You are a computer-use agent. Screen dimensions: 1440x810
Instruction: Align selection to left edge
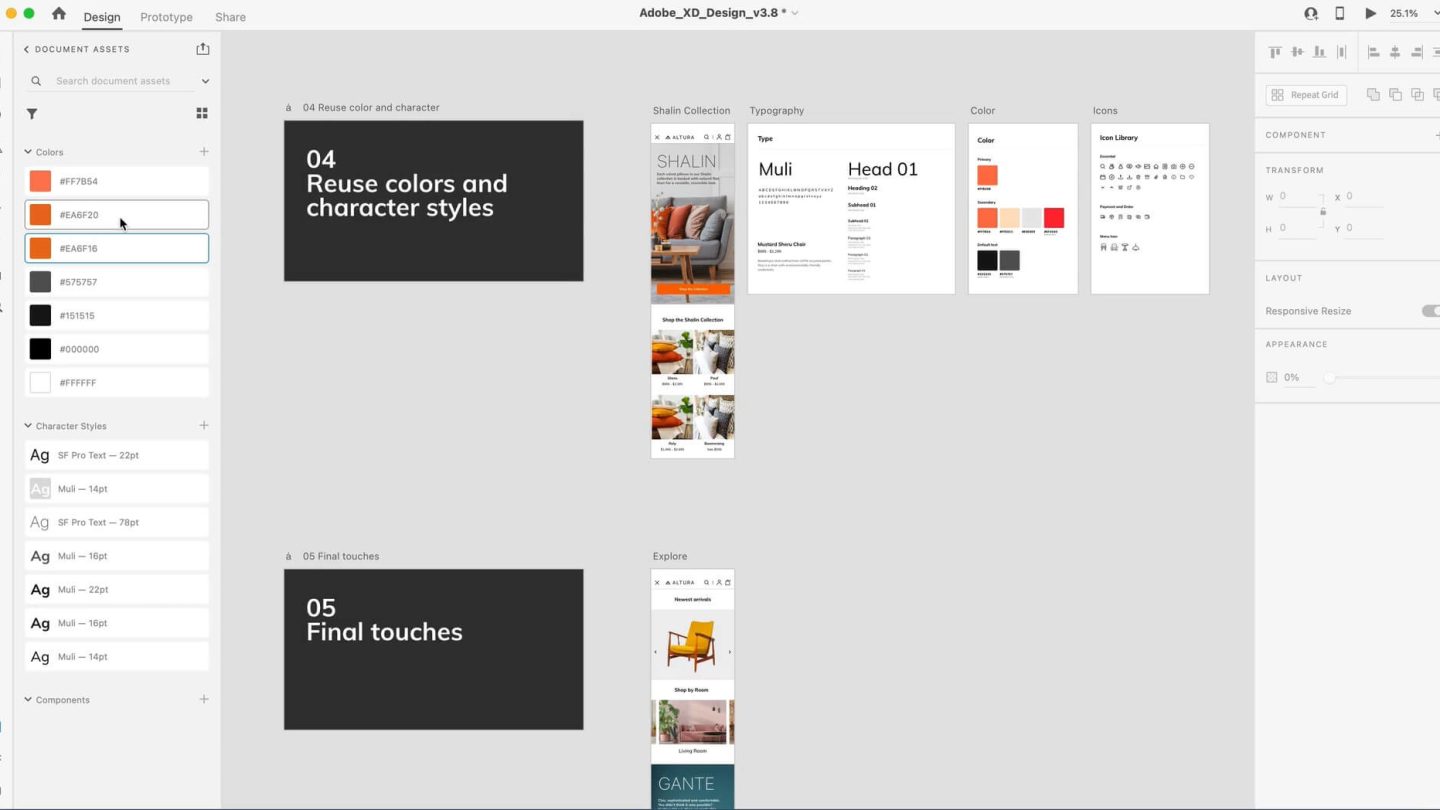pos(1373,52)
